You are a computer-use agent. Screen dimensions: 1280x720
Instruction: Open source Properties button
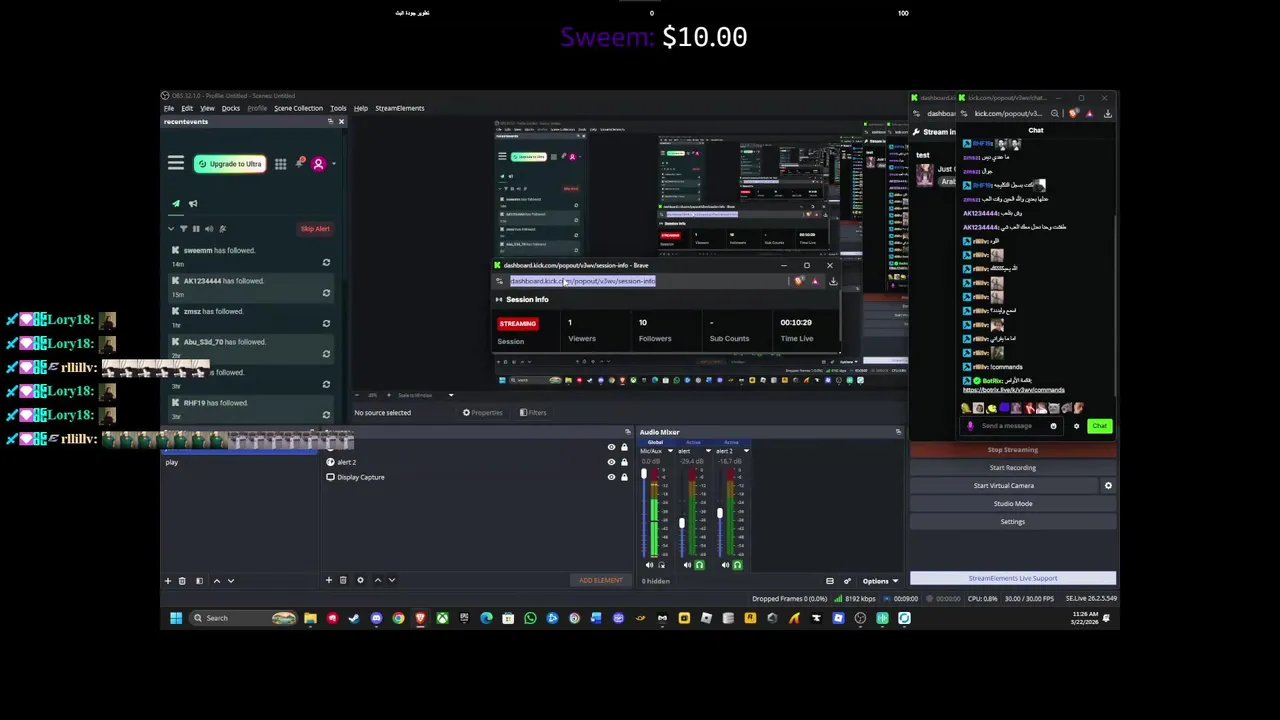(482, 412)
